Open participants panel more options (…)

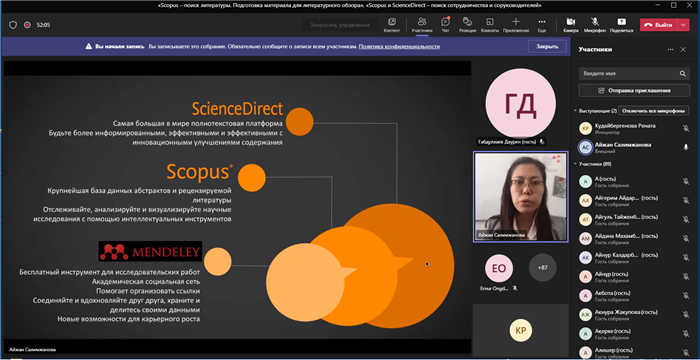670,50
